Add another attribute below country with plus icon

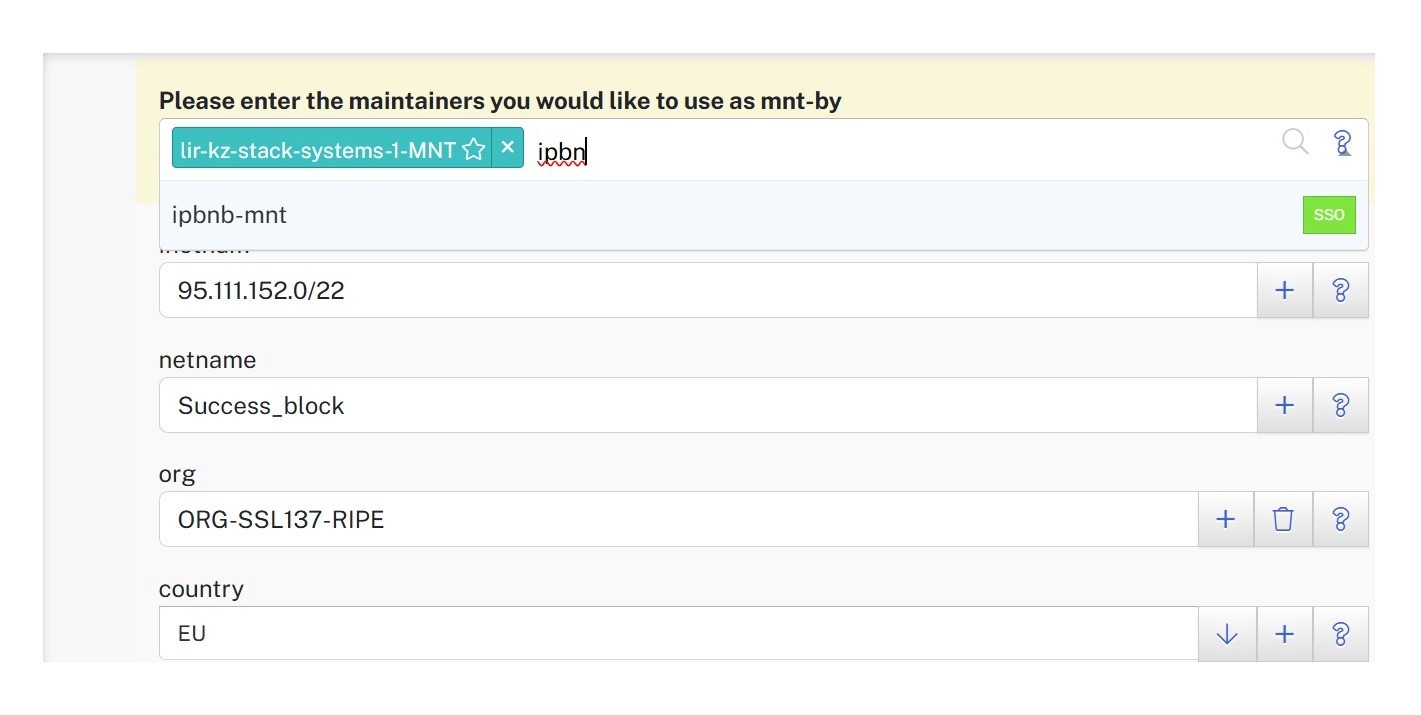1283,633
